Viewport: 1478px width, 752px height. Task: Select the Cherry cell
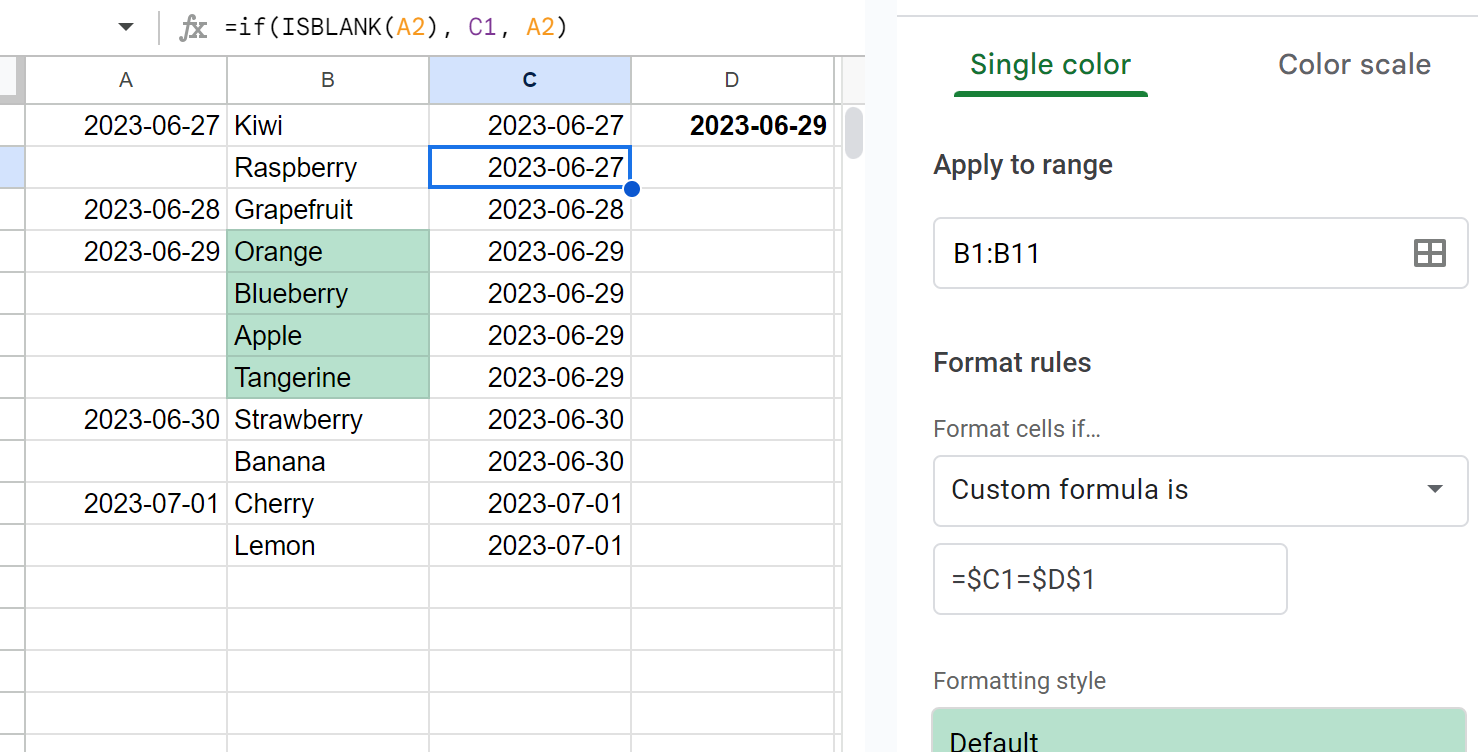coord(328,503)
